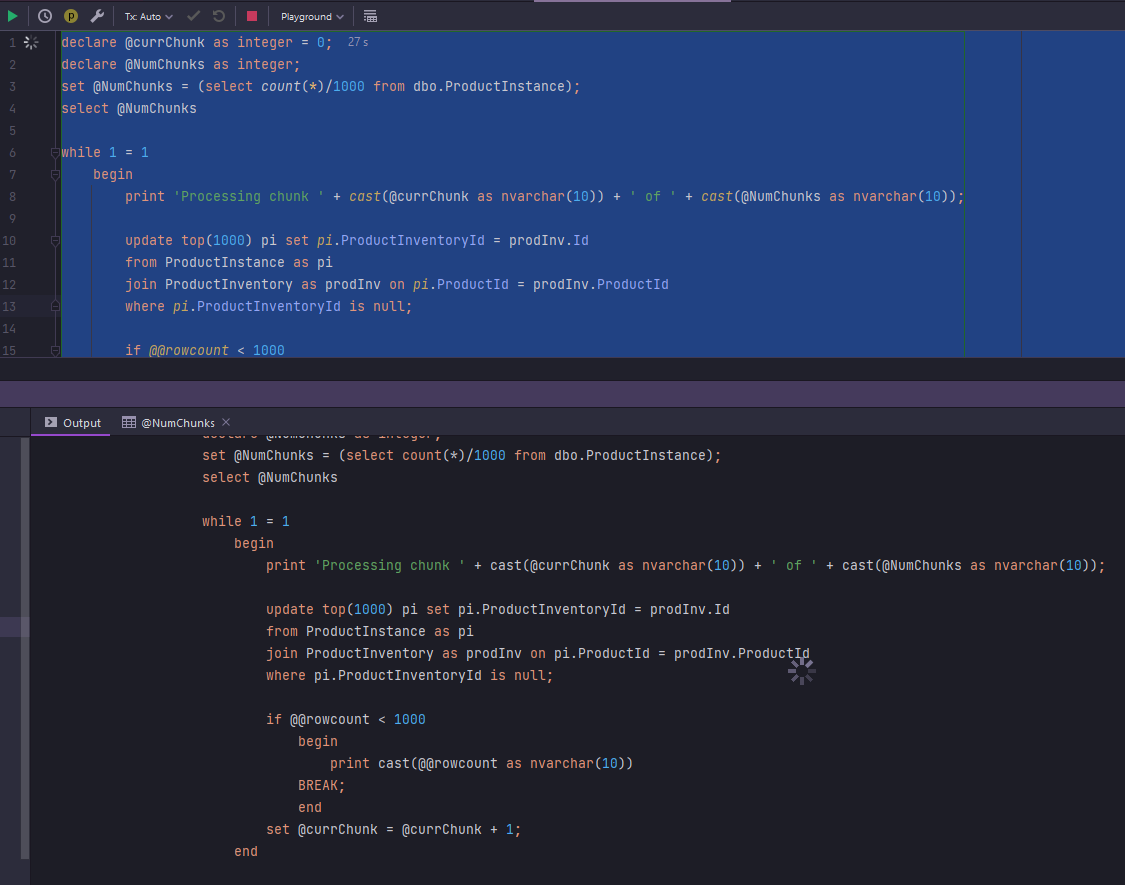
Task: Collapse the begin block fold marker line 7
Action: click(x=55, y=174)
